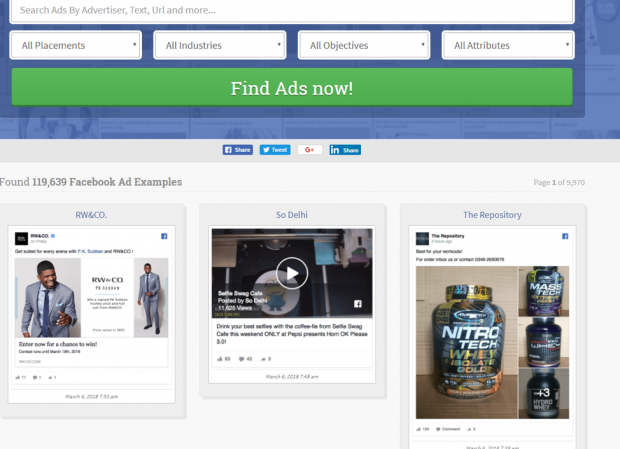Expand the All Objectives dropdown
This screenshot has height=449, width=620.
[x=364, y=45]
